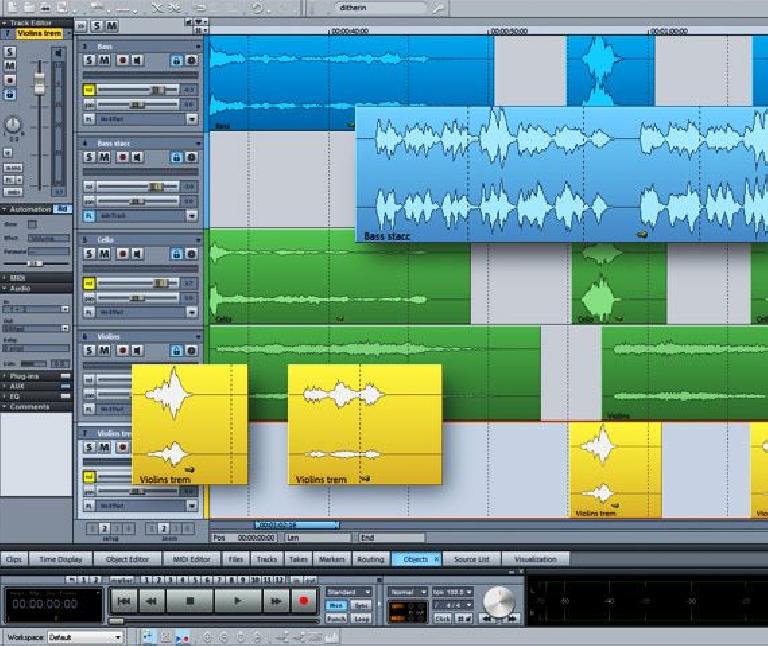Open the Visualization tab
The width and height of the screenshot is (768, 646).
[x=535, y=559]
